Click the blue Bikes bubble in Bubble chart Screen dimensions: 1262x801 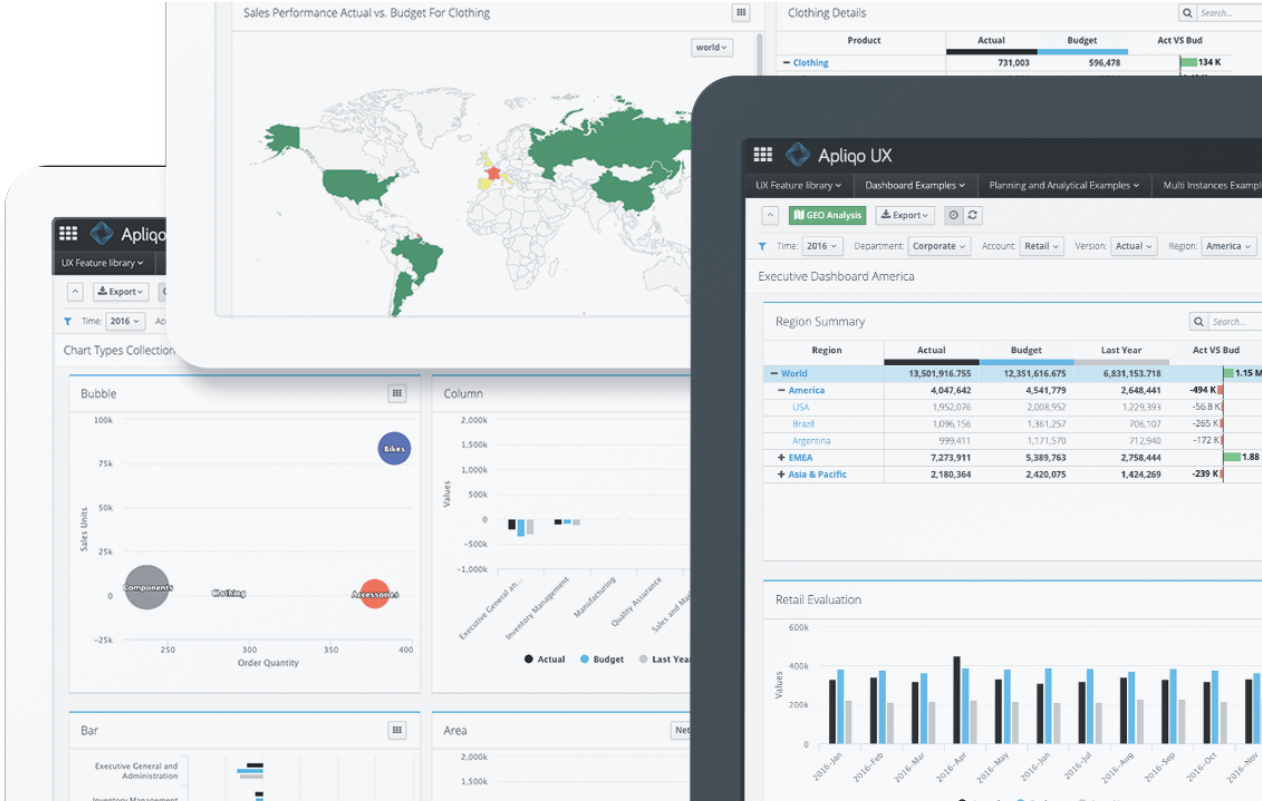point(394,449)
